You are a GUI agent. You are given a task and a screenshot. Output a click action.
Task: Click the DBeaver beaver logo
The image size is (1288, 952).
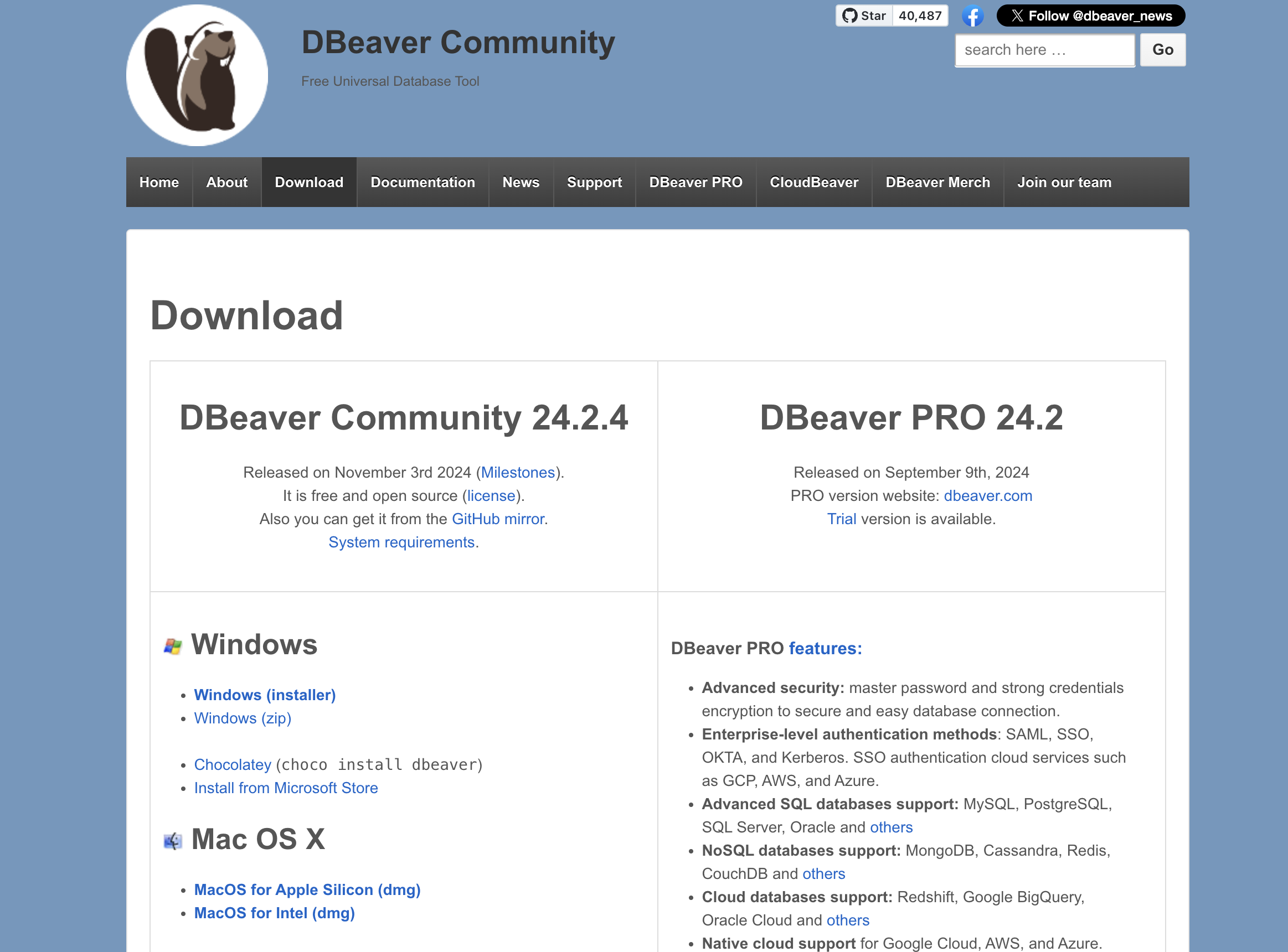click(x=197, y=75)
